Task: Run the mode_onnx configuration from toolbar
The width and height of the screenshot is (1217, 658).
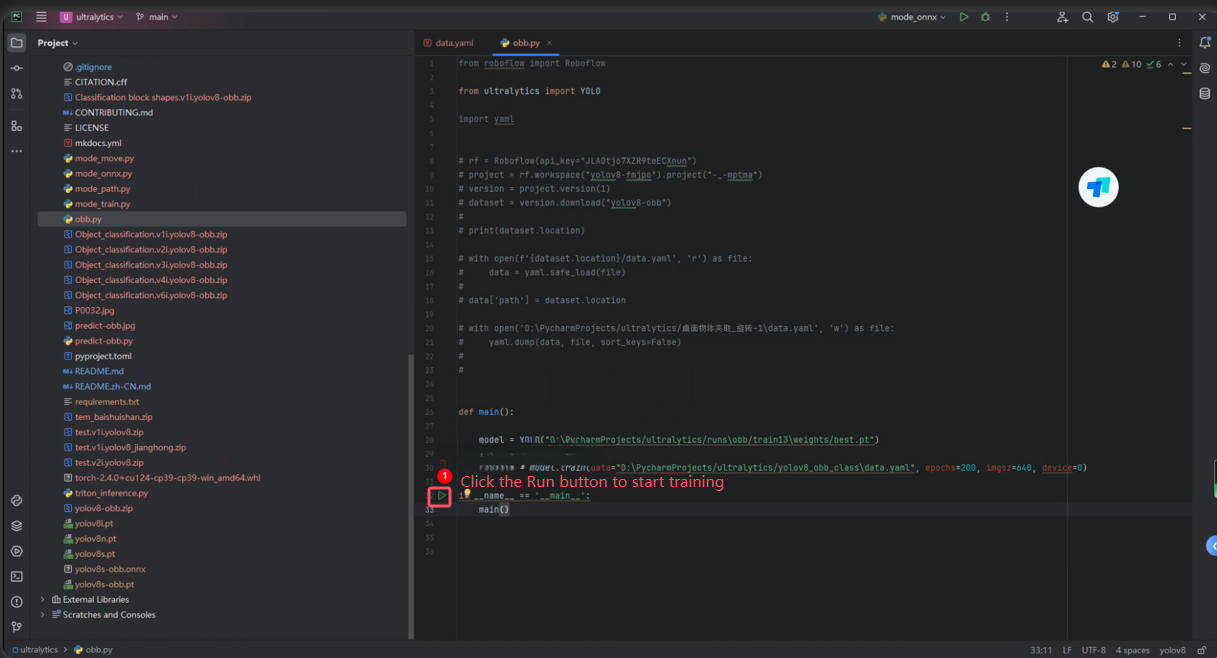Action: [x=964, y=17]
